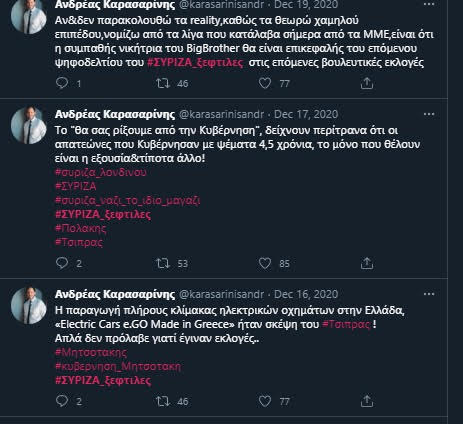
Task: Open more options for Dec 16 tweet
Action: point(429,294)
